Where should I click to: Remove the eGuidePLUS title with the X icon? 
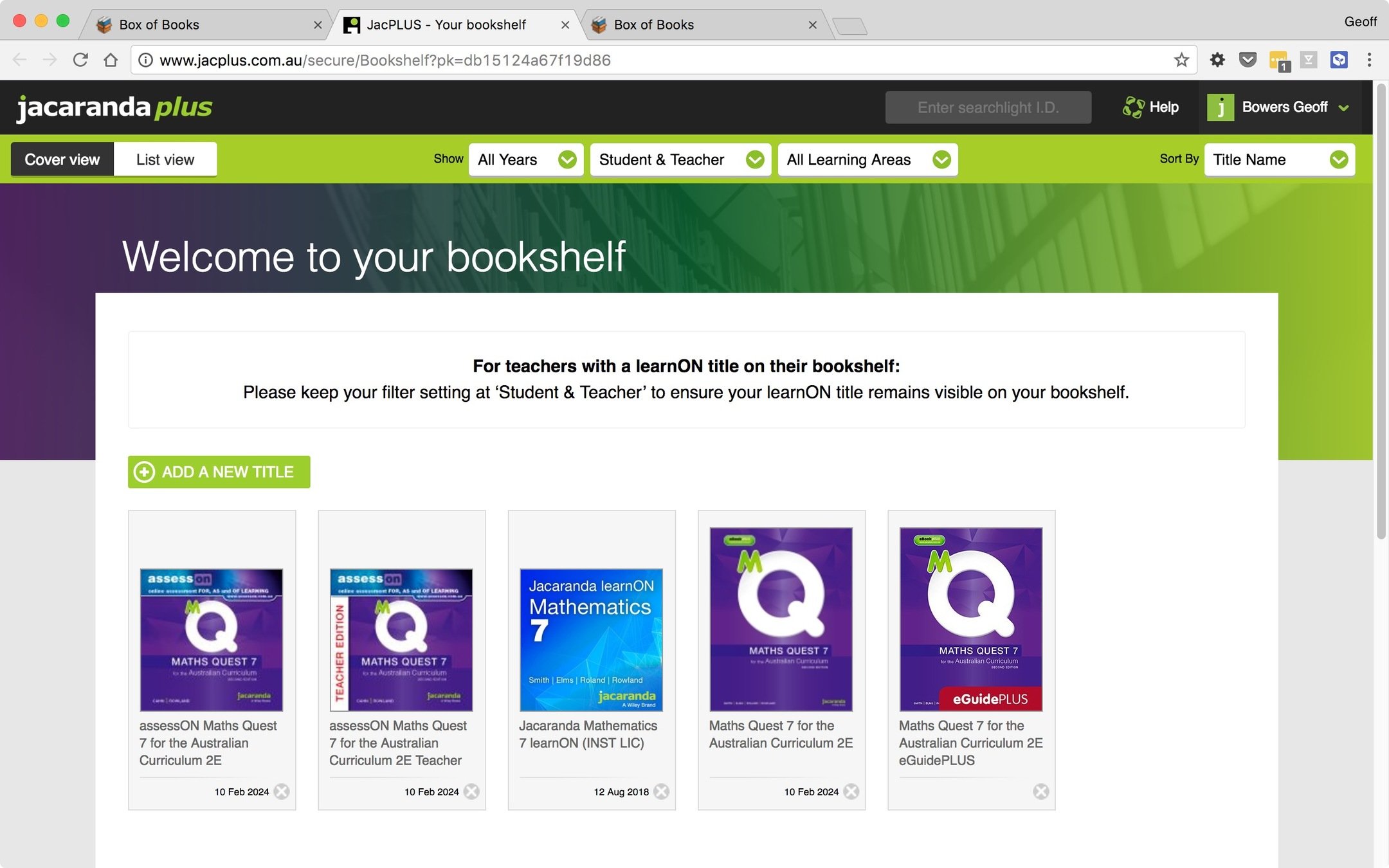[1040, 791]
